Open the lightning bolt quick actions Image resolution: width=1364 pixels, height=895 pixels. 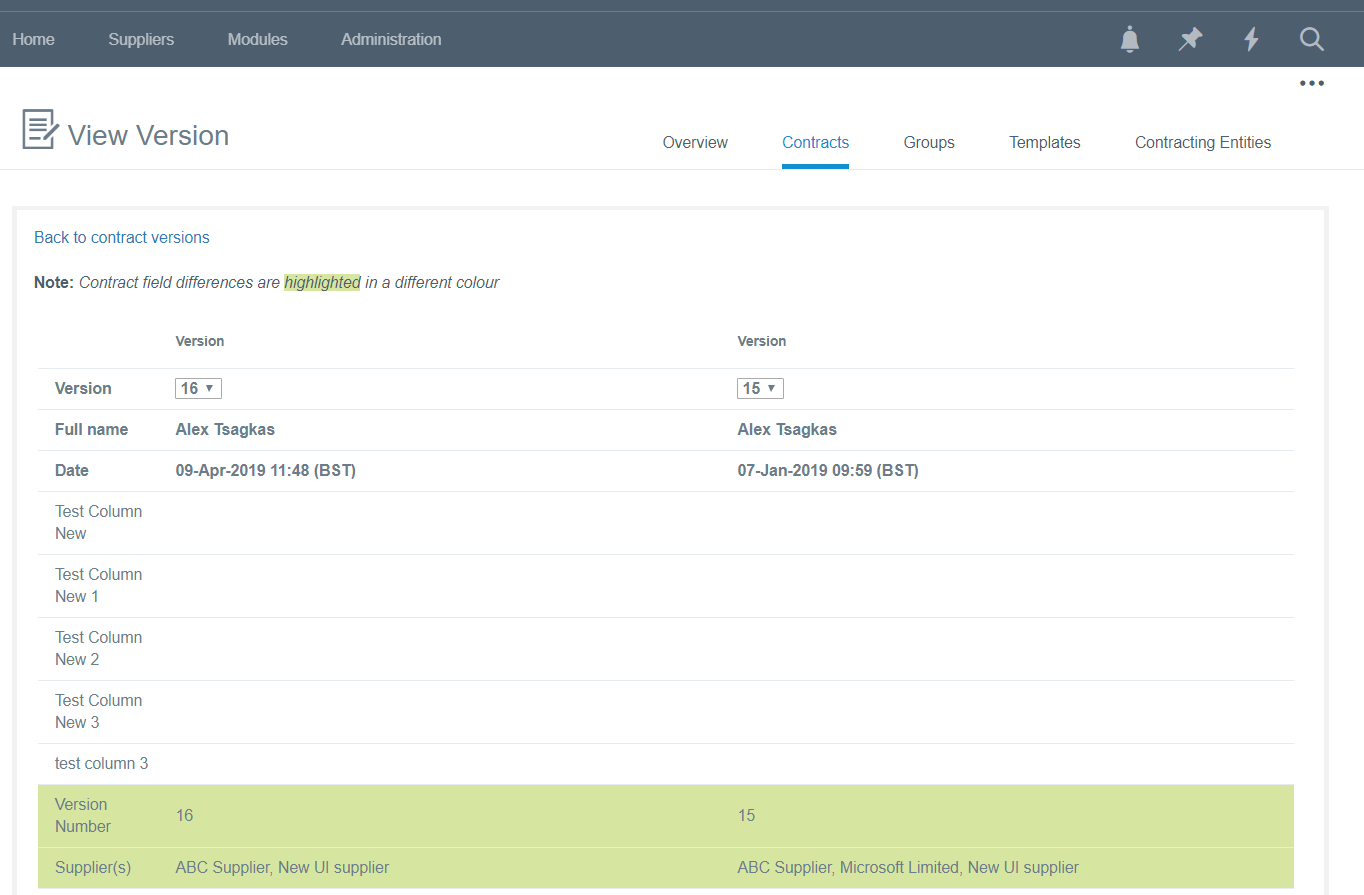point(1251,40)
